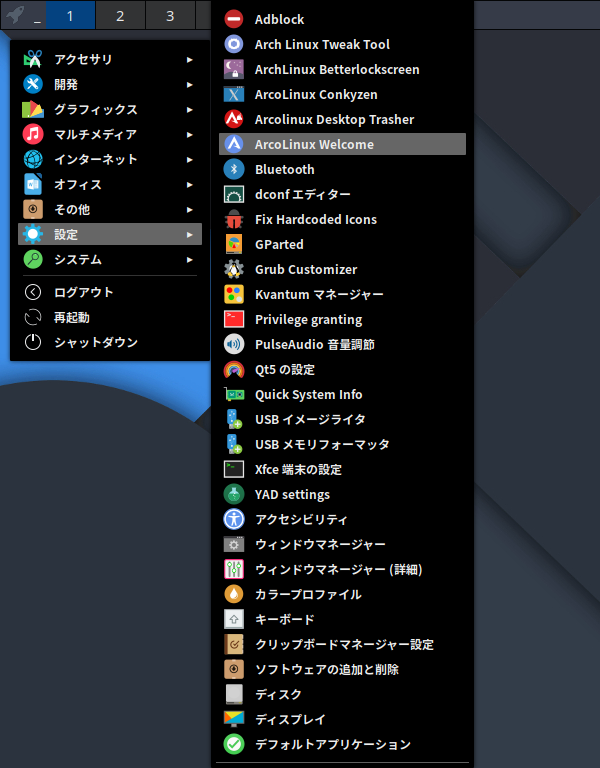
Task: Click the デフォルトアプリケーション checkmark icon
Action: coord(234,744)
